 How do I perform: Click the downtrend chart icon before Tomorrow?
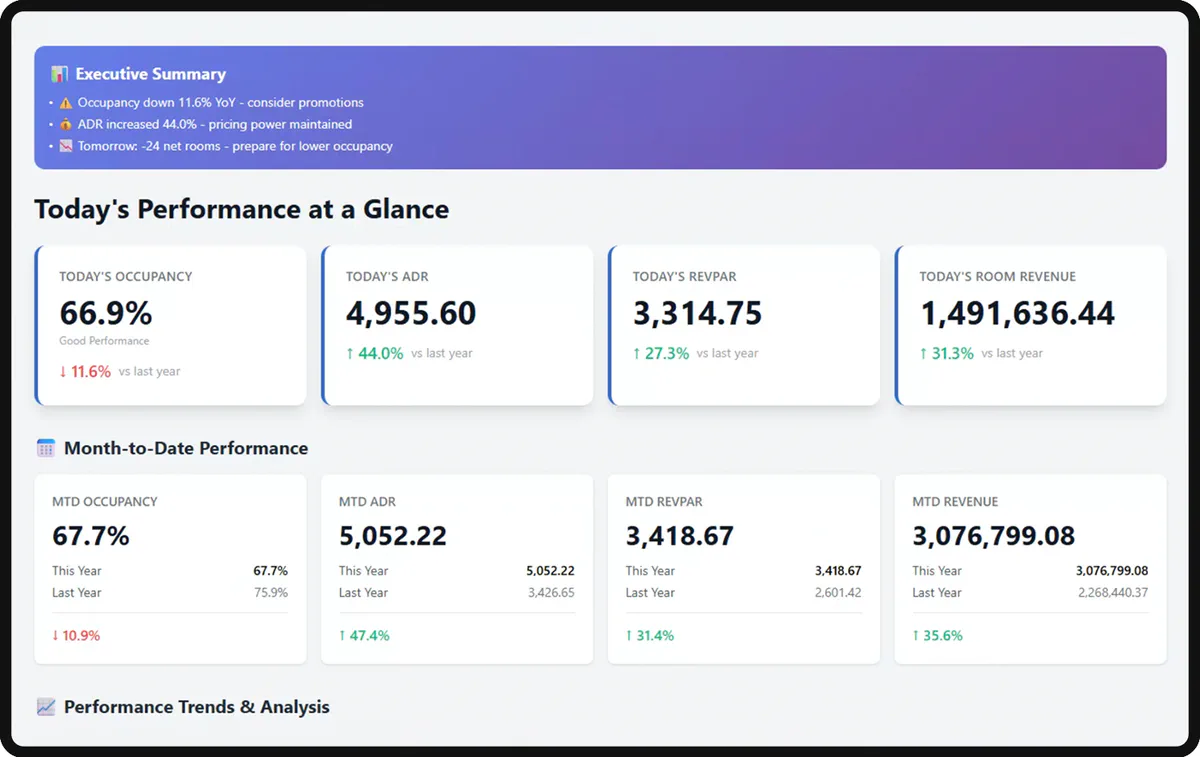click(66, 146)
